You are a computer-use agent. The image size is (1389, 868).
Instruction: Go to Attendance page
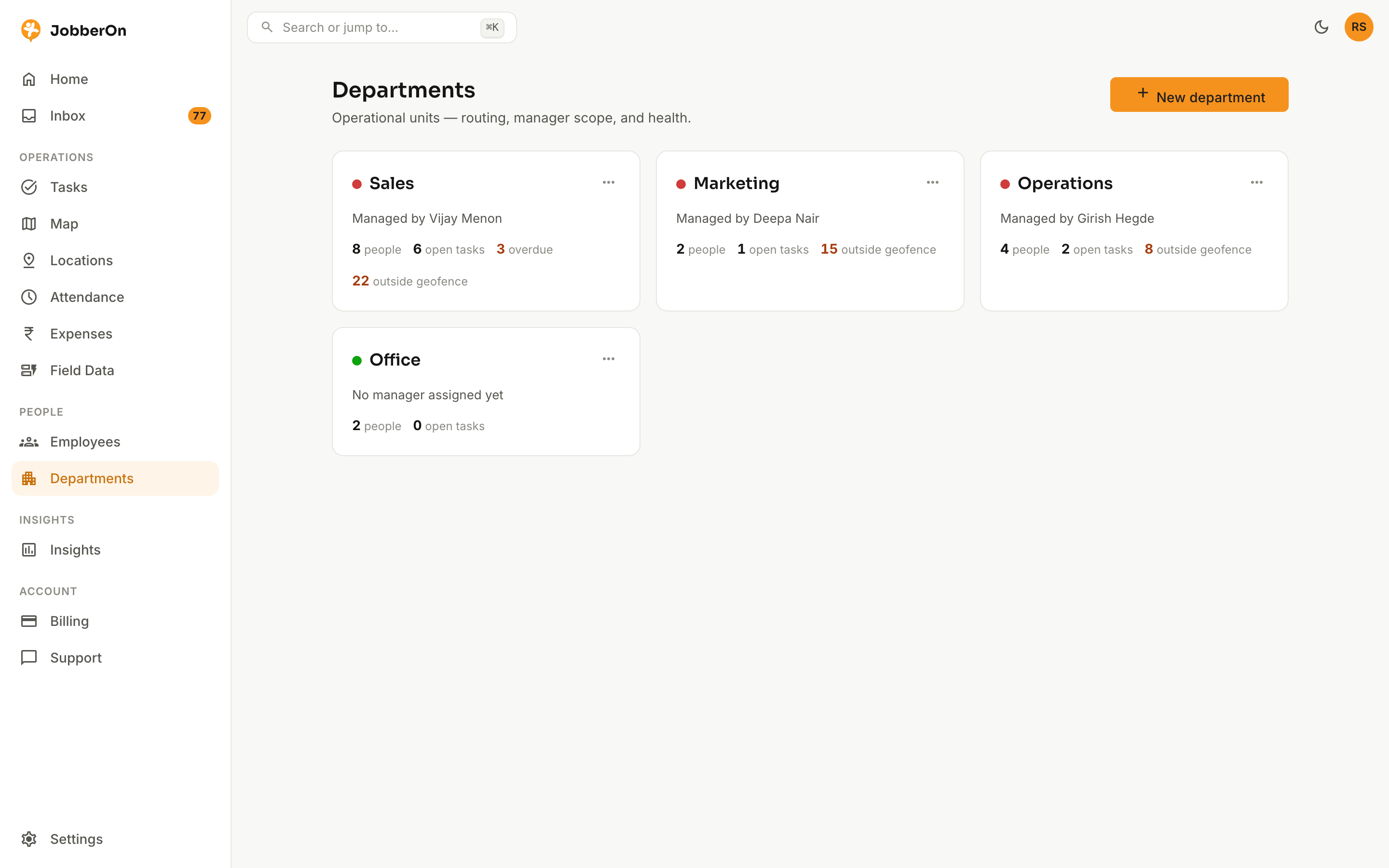pos(115,298)
